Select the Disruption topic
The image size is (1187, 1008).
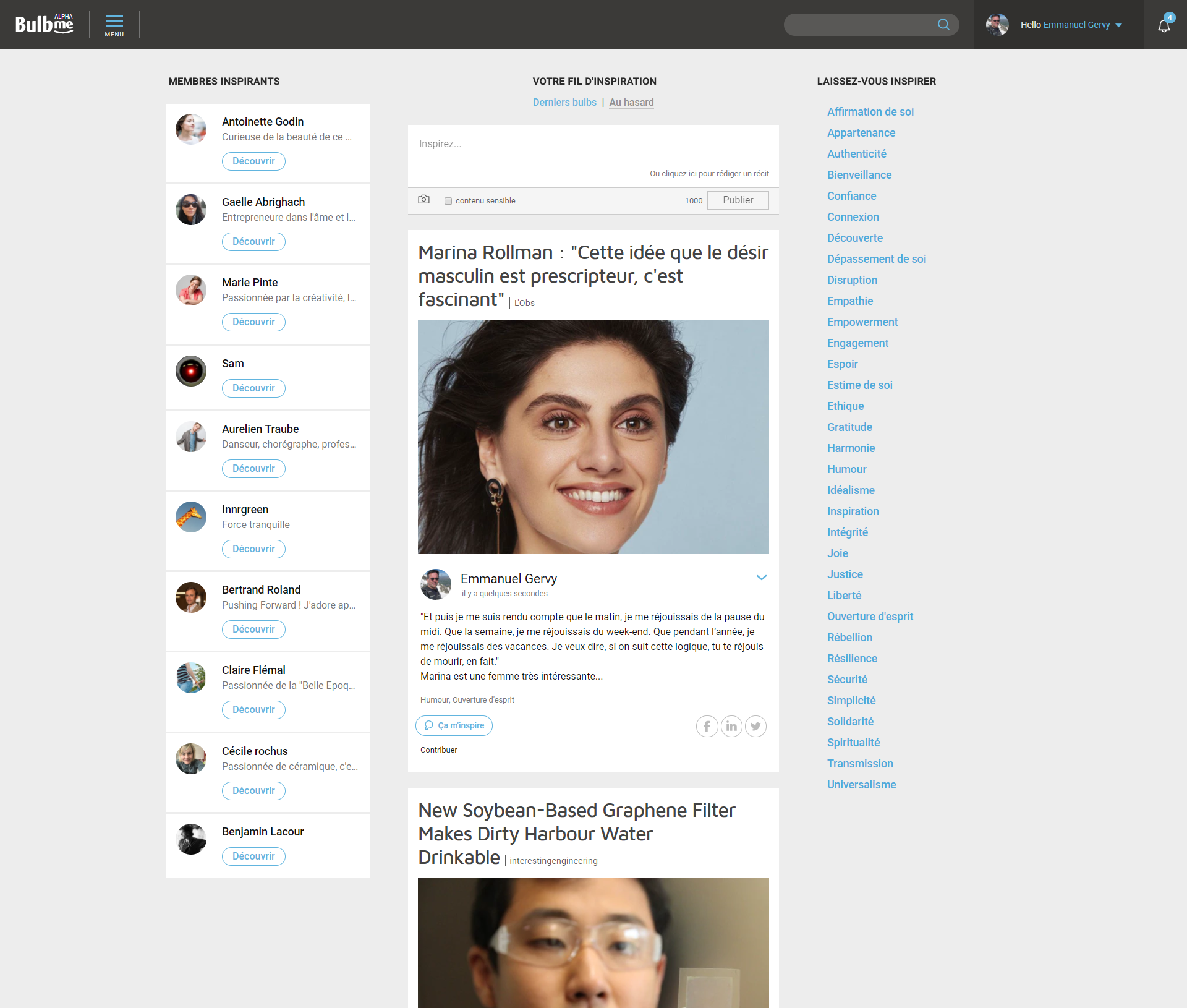pyautogui.click(x=852, y=280)
